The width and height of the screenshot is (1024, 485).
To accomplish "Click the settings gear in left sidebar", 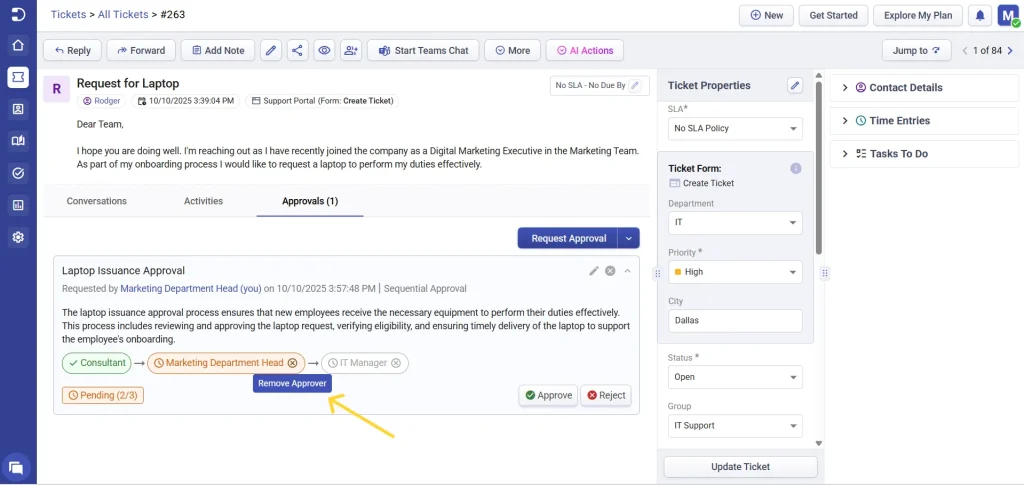I will point(18,237).
